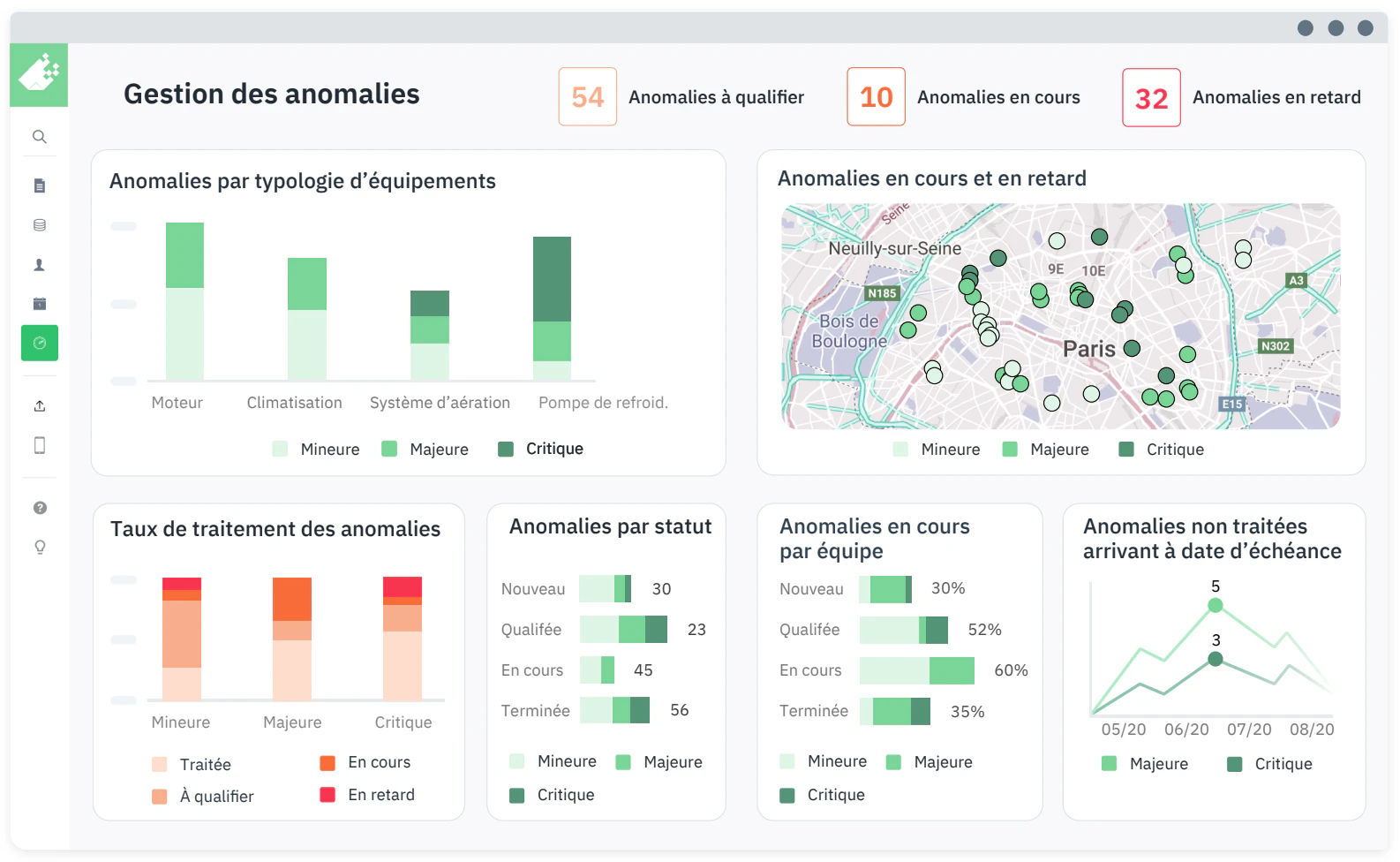The height and width of the screenshot is (862, 1400).
Task: Open the documents icon in sidebar
Action: 40,185
